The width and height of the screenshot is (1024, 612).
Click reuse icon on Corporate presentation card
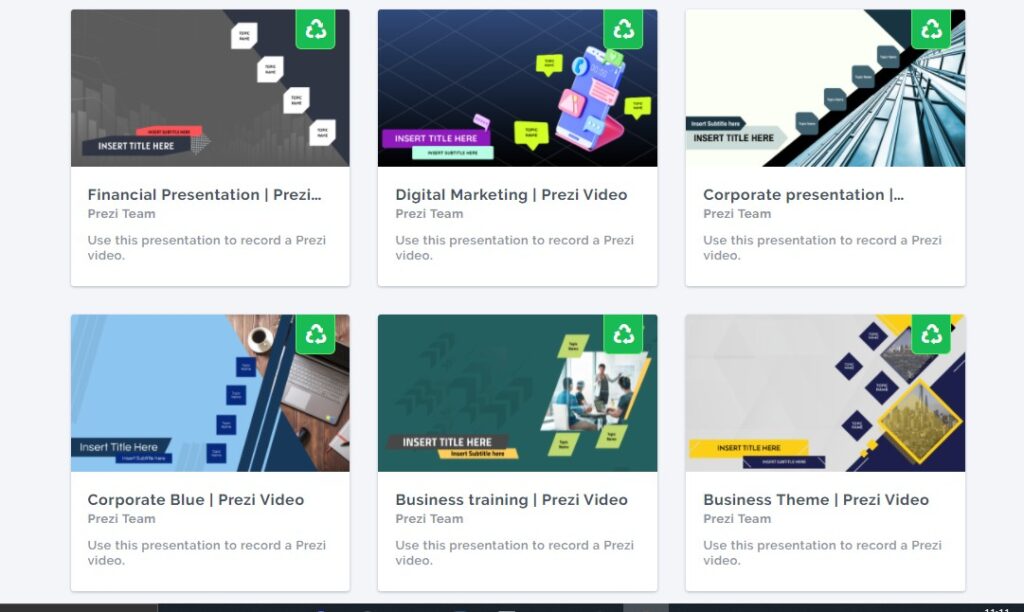[931, 29]
